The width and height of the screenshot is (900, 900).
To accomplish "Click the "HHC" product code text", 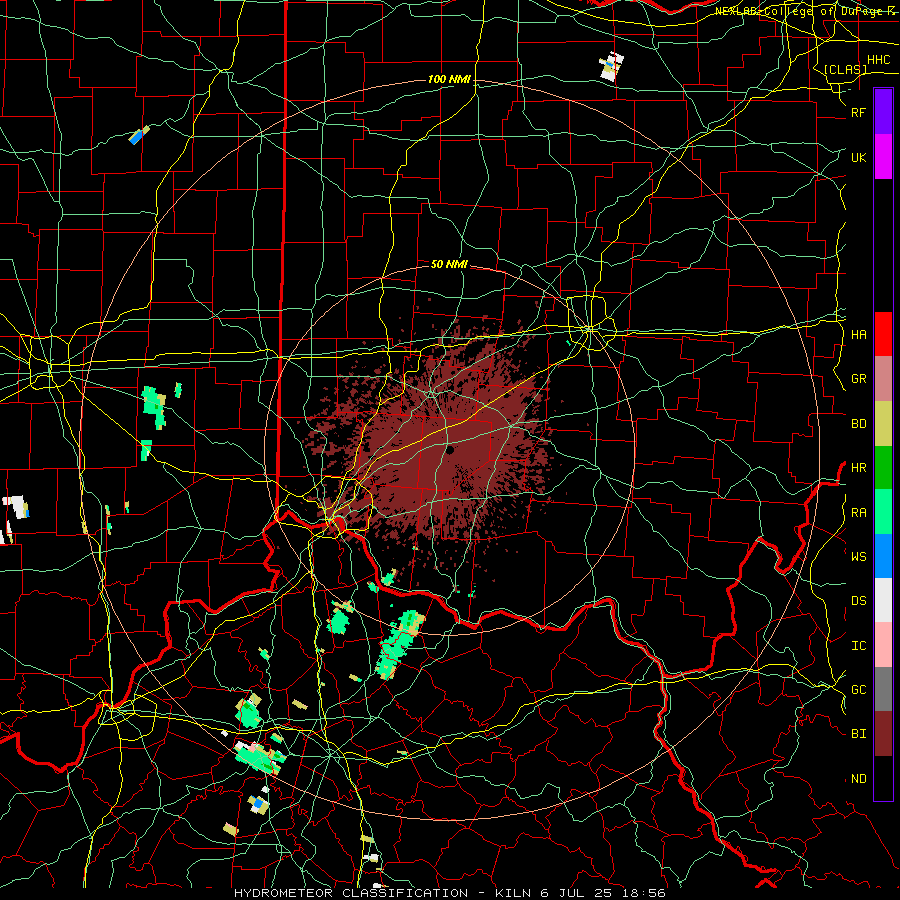I will click(x=878, y=60).
